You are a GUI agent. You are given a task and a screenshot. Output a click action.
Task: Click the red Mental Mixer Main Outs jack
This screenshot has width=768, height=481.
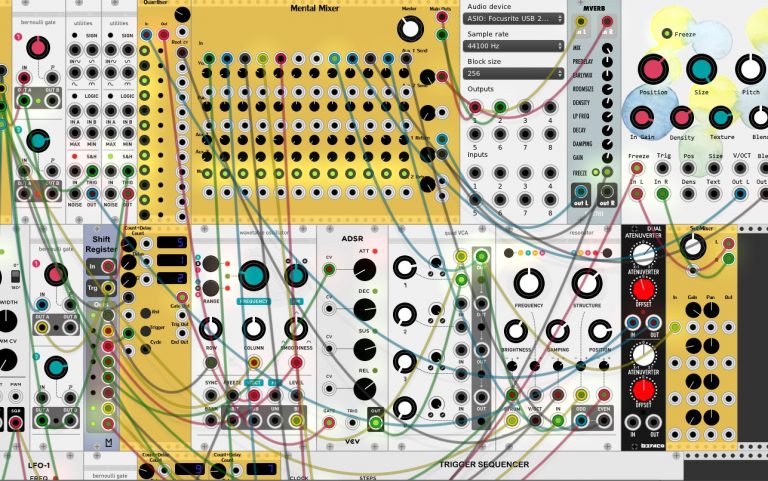point(442,18)
